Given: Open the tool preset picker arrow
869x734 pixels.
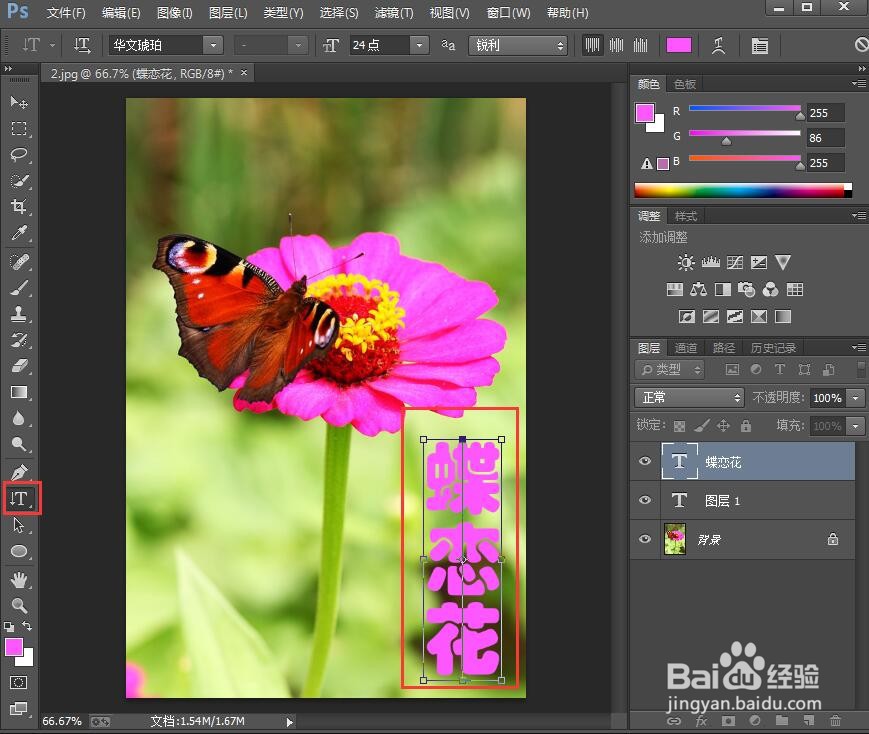Looking at the screenshot, I should 53,45.
